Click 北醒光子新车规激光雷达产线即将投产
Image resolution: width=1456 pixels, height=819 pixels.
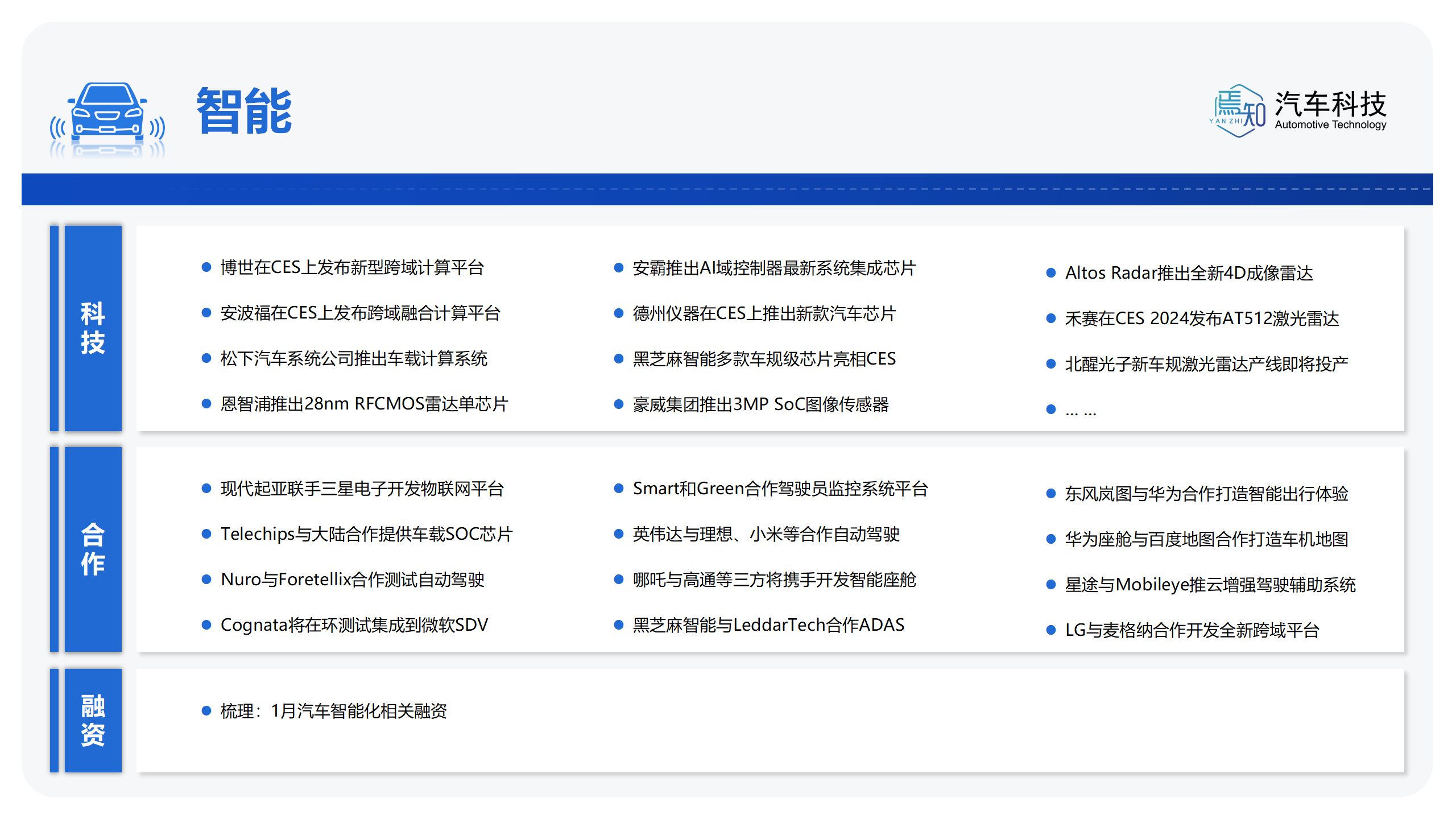pos(1206,364)
